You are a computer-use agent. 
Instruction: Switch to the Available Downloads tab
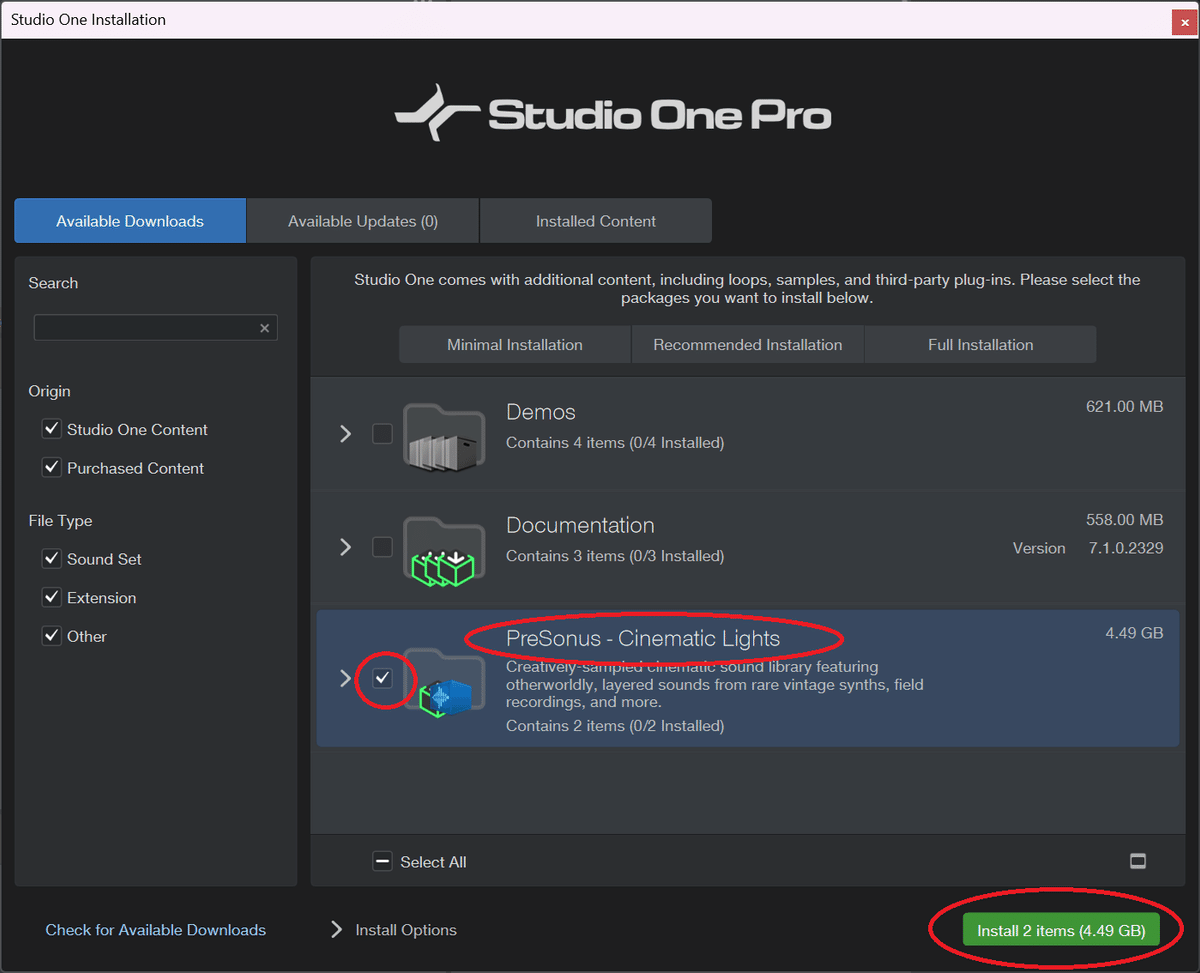pos(130,221)
